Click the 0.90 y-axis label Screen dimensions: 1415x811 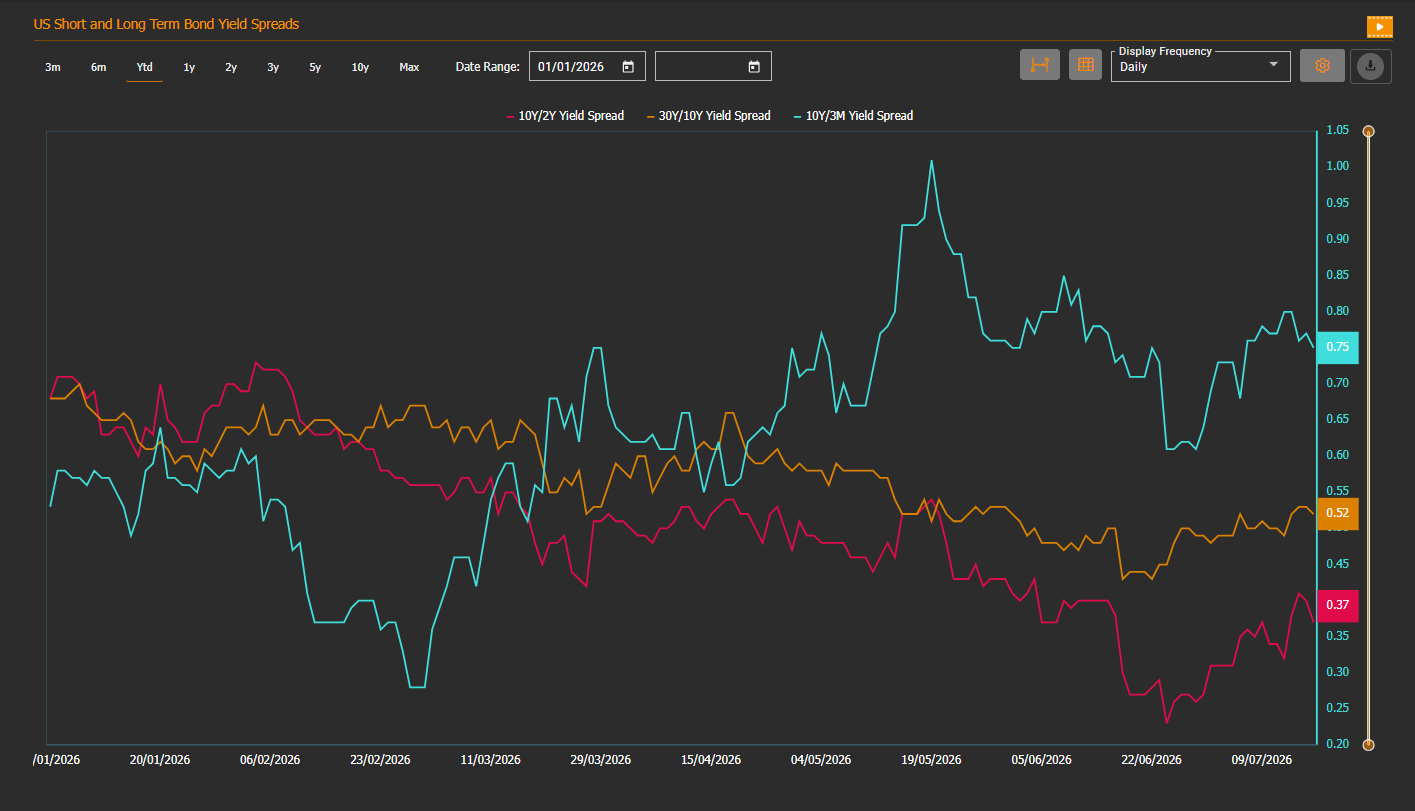pos(1337,239)
